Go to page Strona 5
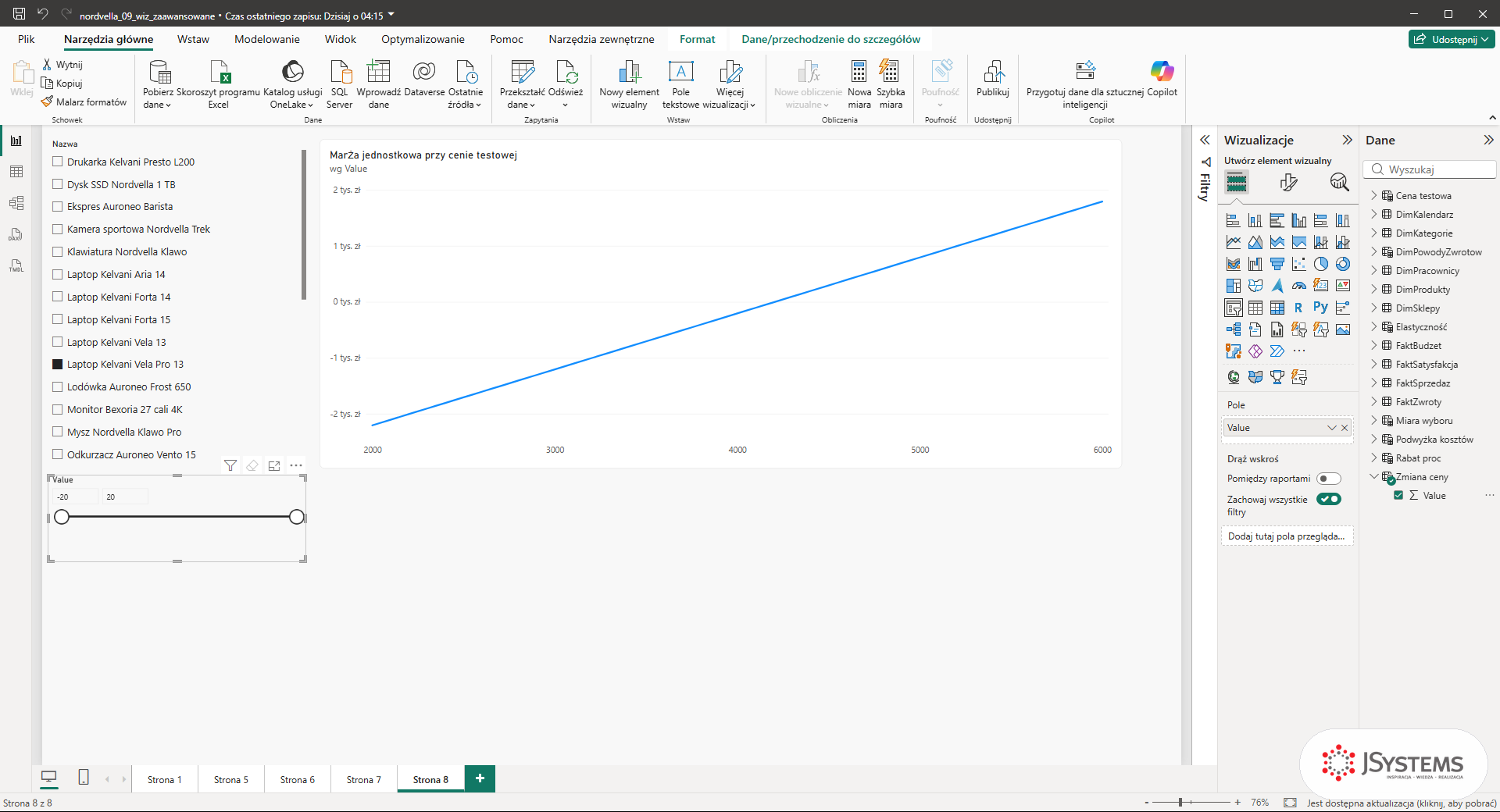1500x812 pixels. click(x=231, y=779)
